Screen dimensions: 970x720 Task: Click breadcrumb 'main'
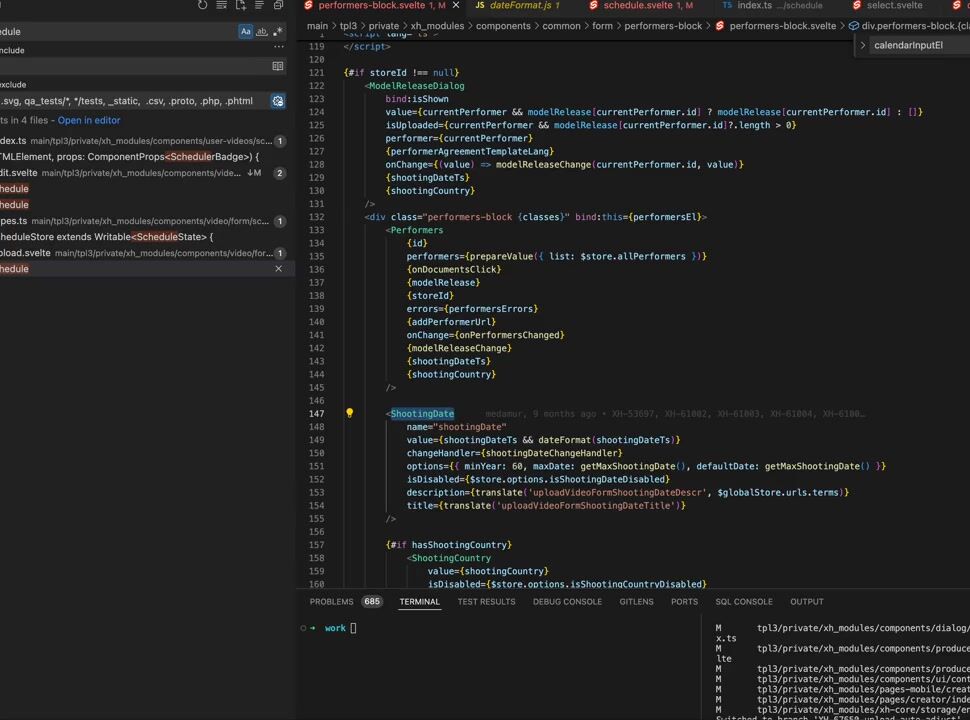pos(317,26)
